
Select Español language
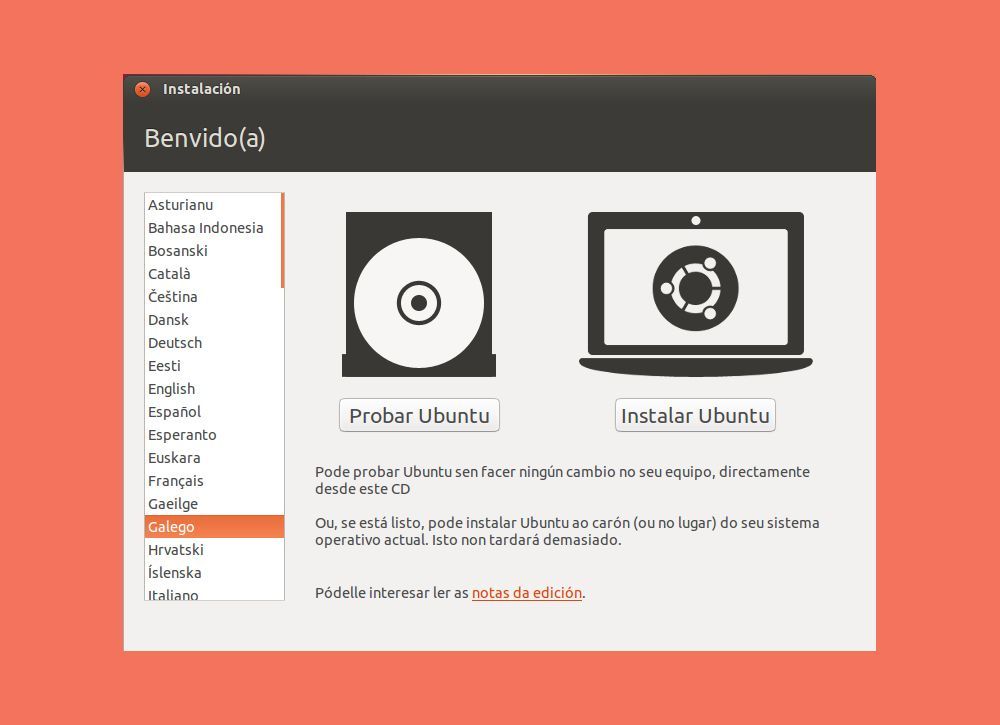[x=213, y=411]
